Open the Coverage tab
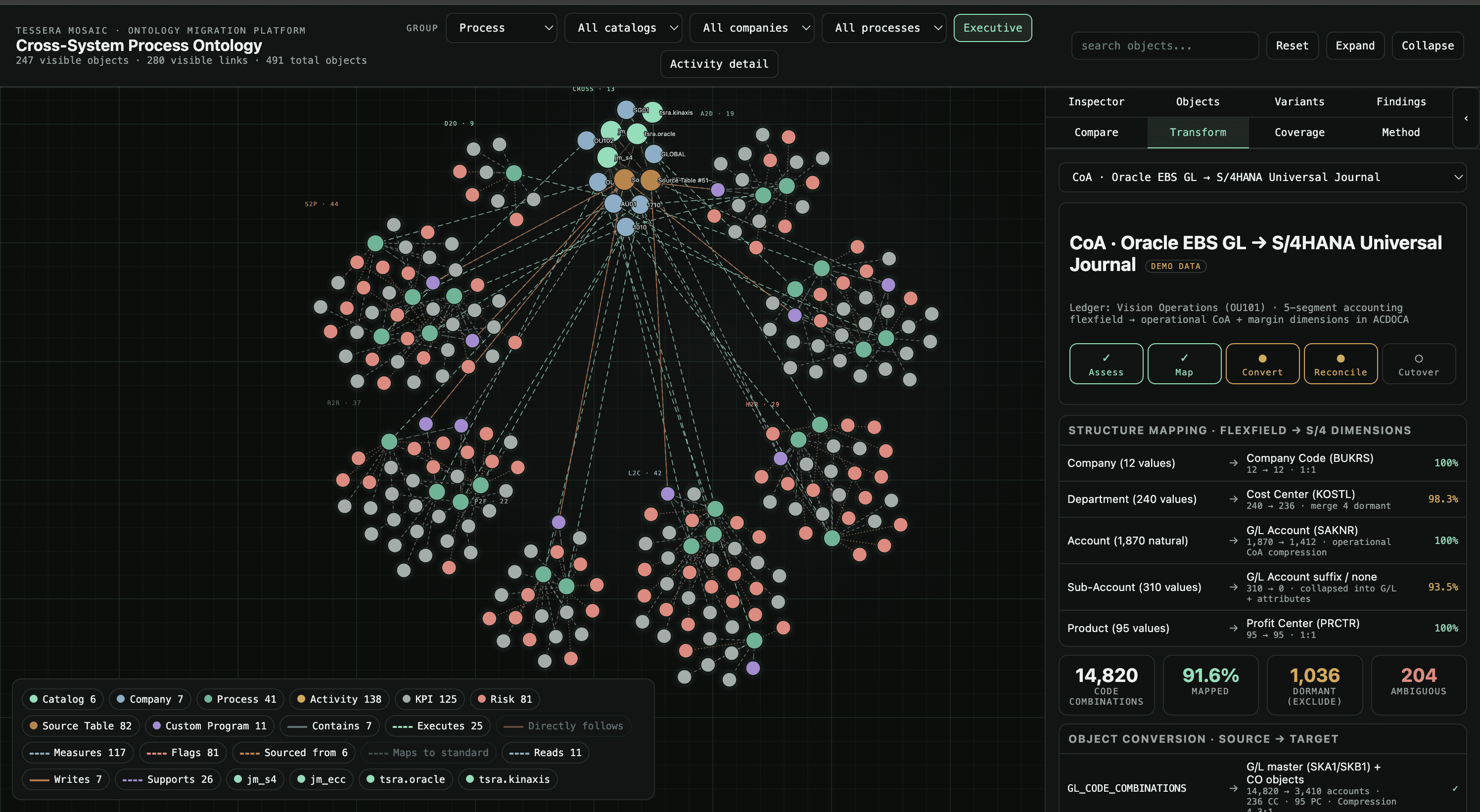The image size is (1480, 812). (x=1299, y=133)
